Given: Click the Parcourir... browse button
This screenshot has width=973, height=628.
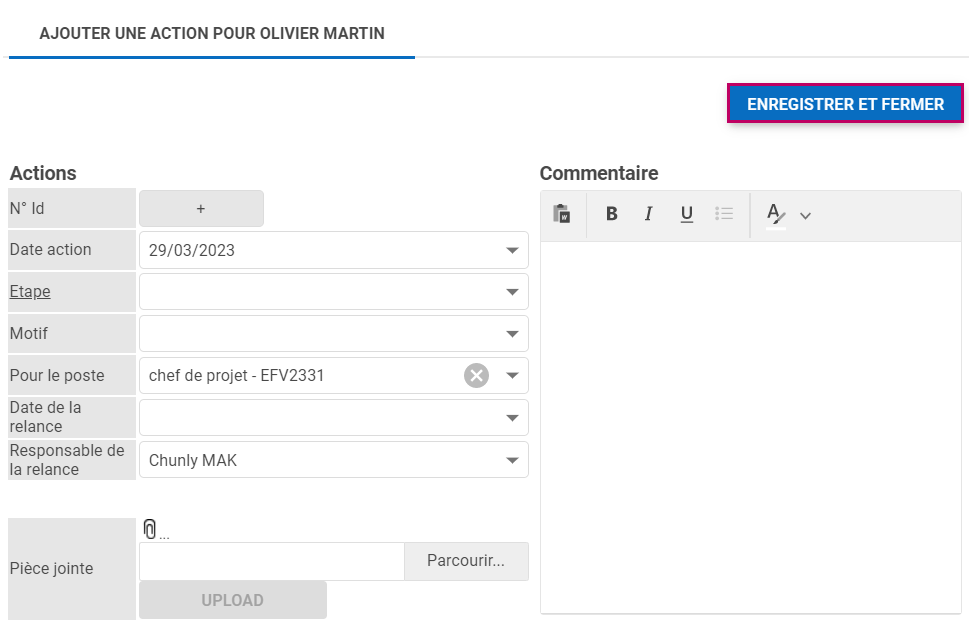Looking at the screenshot, I should (x=465, y=561).
